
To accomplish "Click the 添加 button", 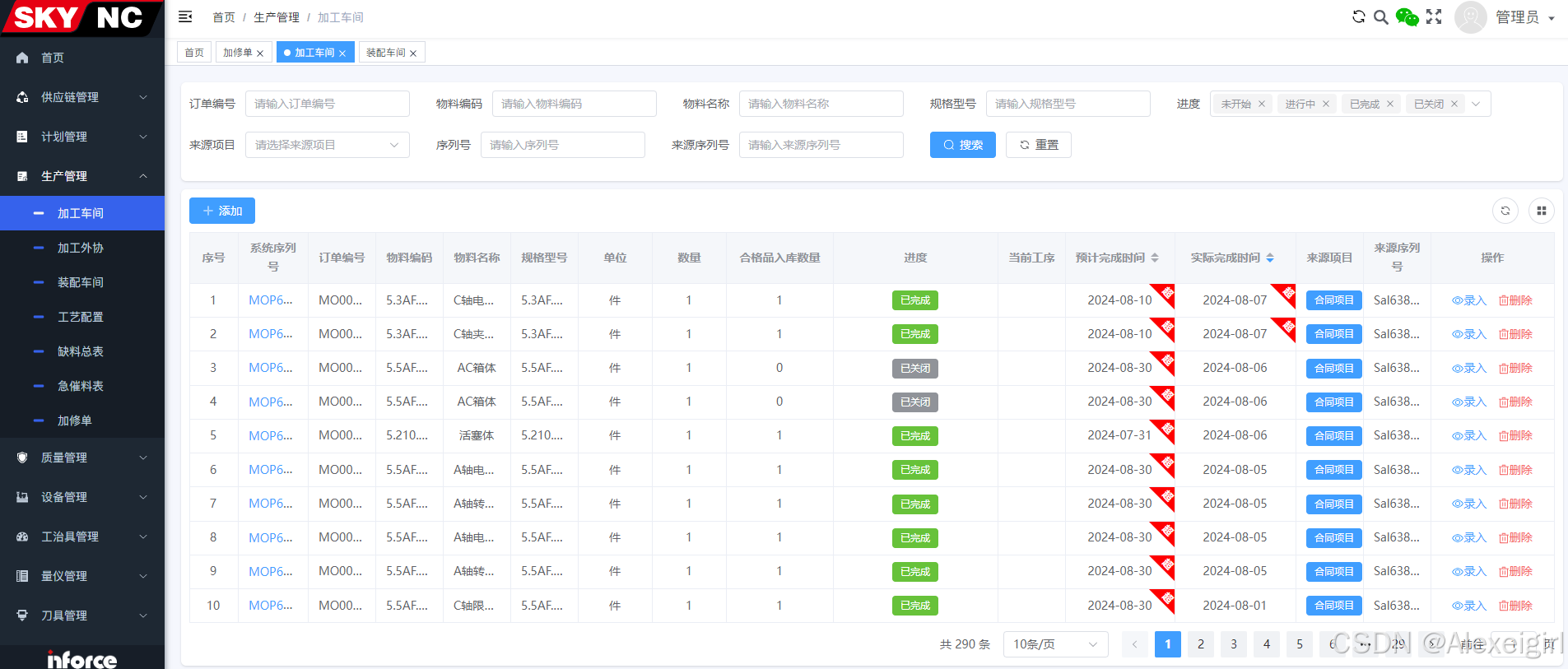I will click(222, 211).
